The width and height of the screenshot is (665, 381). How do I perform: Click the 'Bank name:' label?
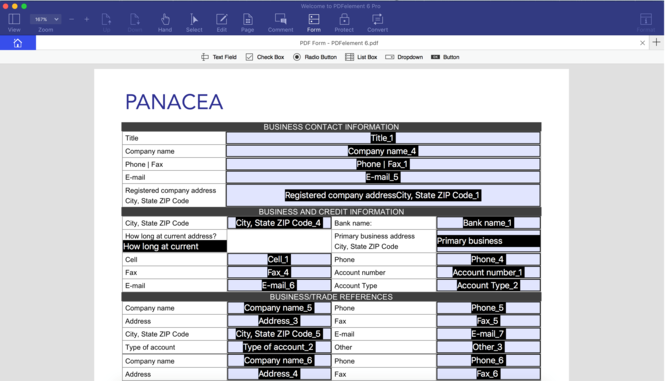pyautogui.click(x=353, y=223)
